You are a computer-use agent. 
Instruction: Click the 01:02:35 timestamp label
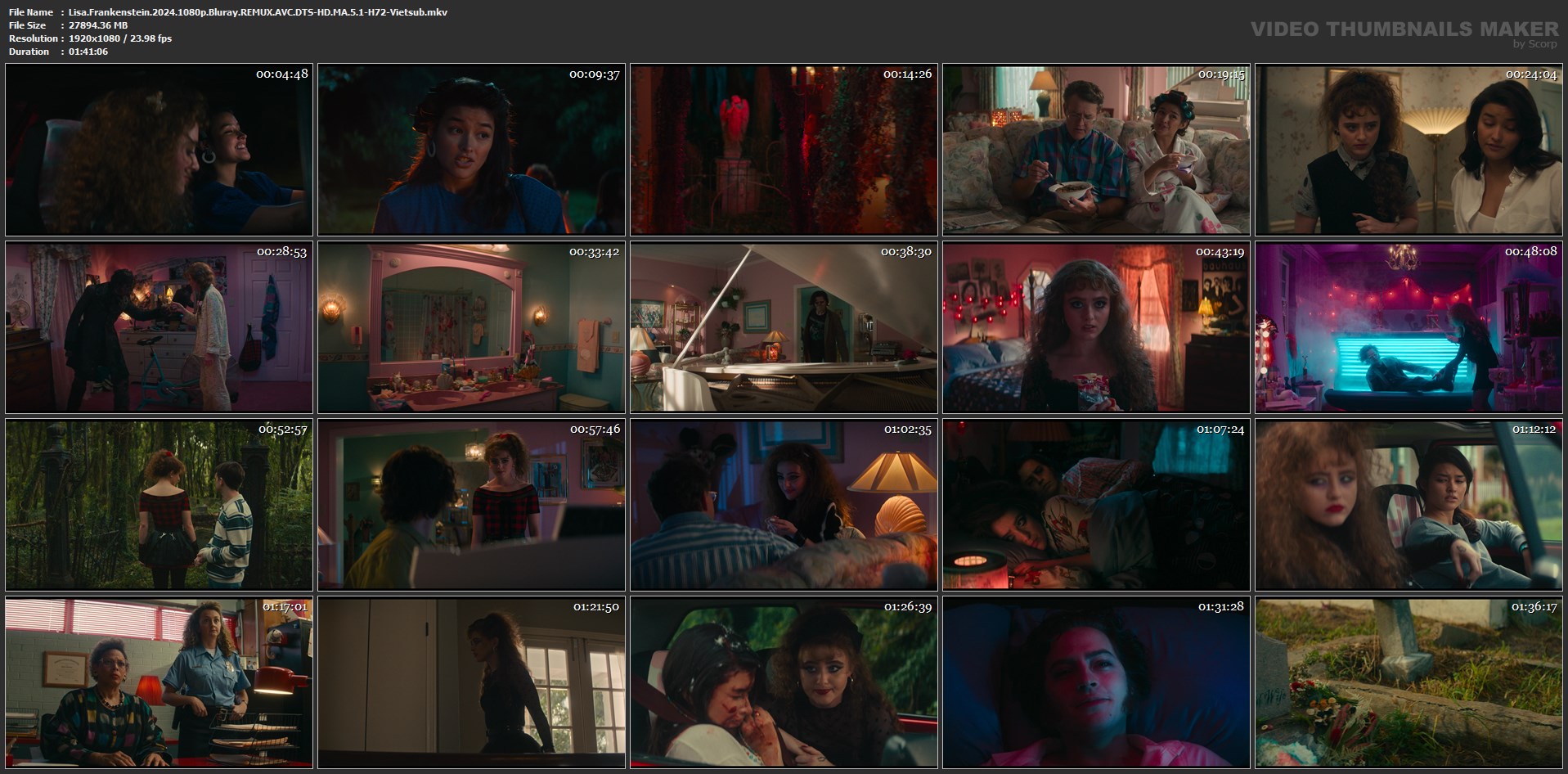tap(908, 430)
